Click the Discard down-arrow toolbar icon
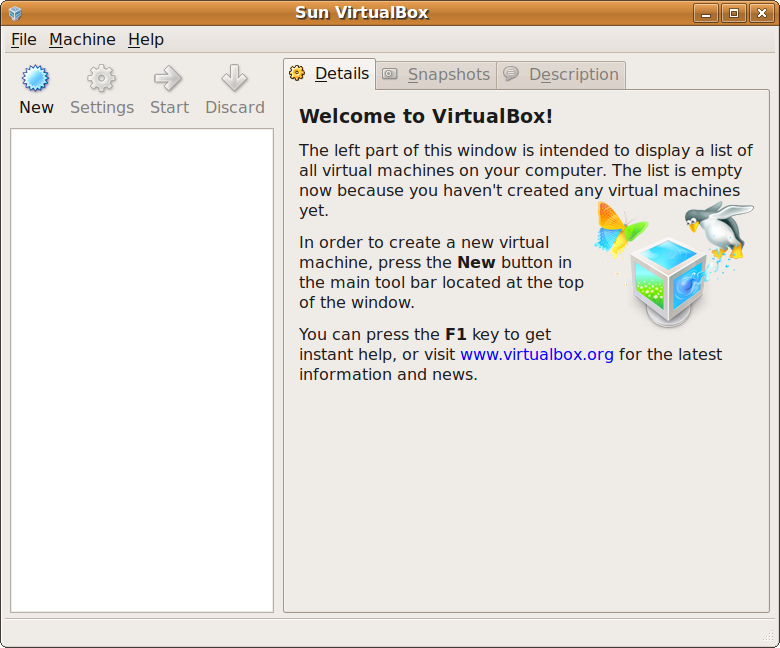The width and height of the screenshot is (780, 648). [234, 79]
